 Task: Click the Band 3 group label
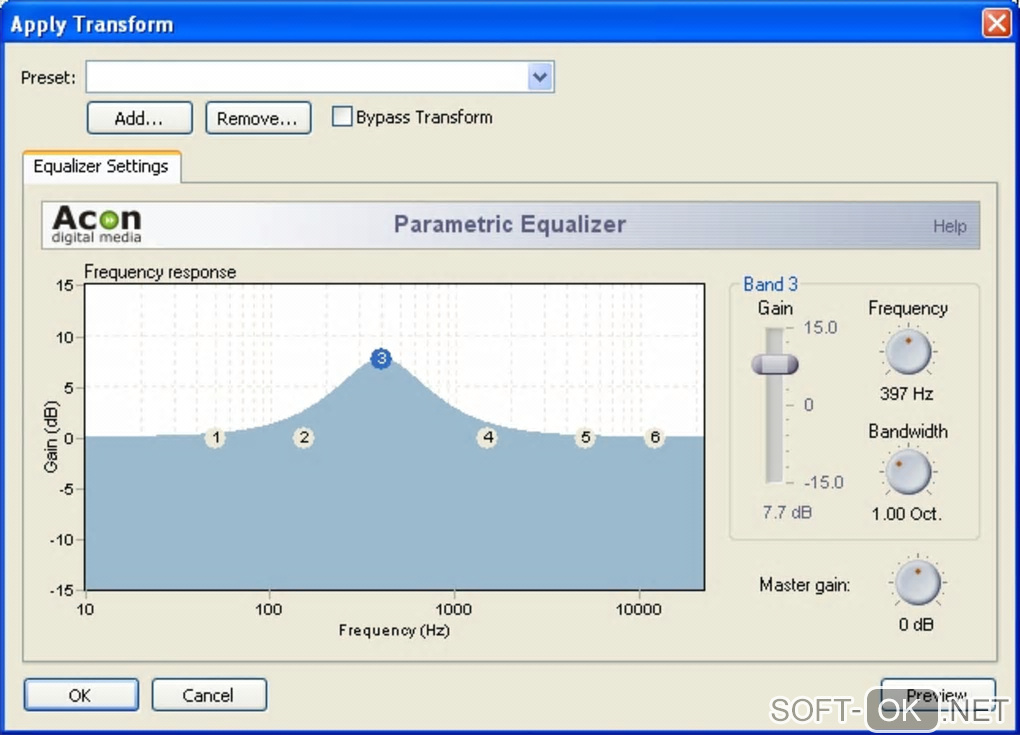tap(770, 284)
